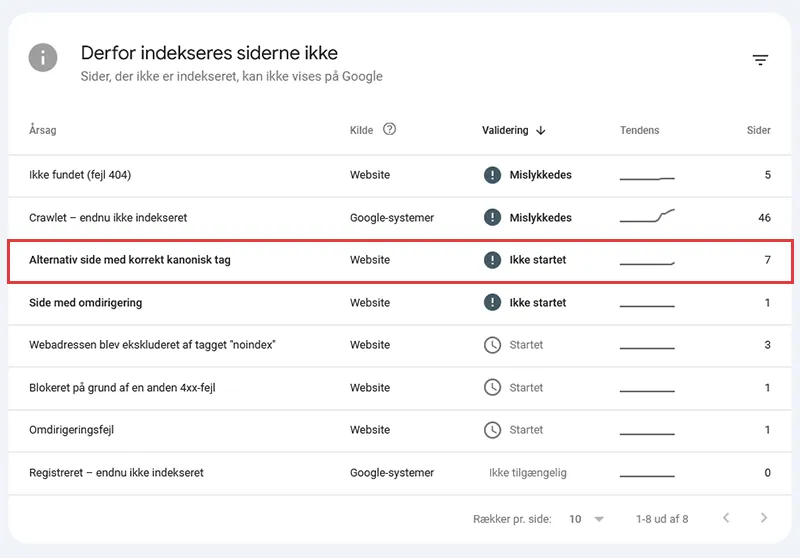Click the grey info icon beside title
This screenshot has width=800, height=558.
pos(43,57)
